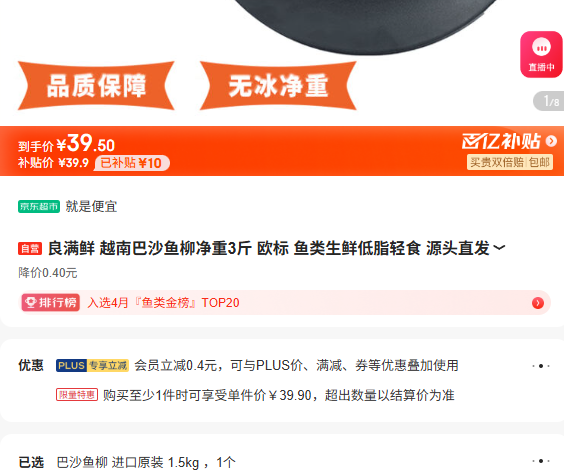564x475 pixels.
Task: Tap the 限量特惠 tag
Action: point(77,395)
